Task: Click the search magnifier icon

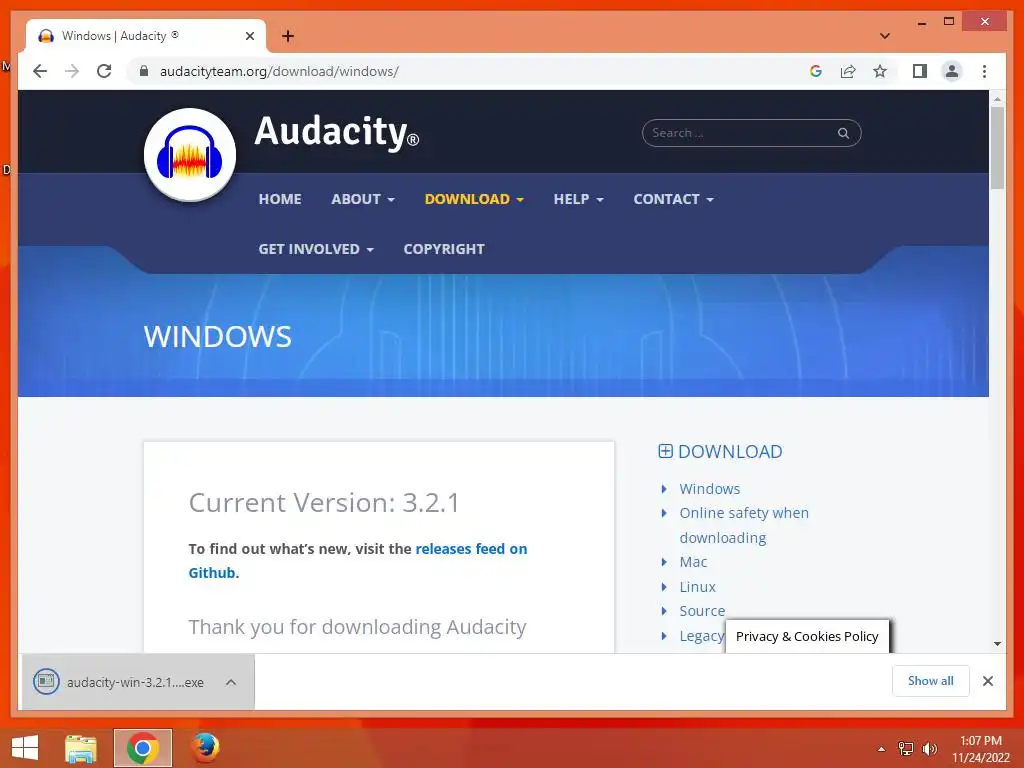Action: pos(843,133)
